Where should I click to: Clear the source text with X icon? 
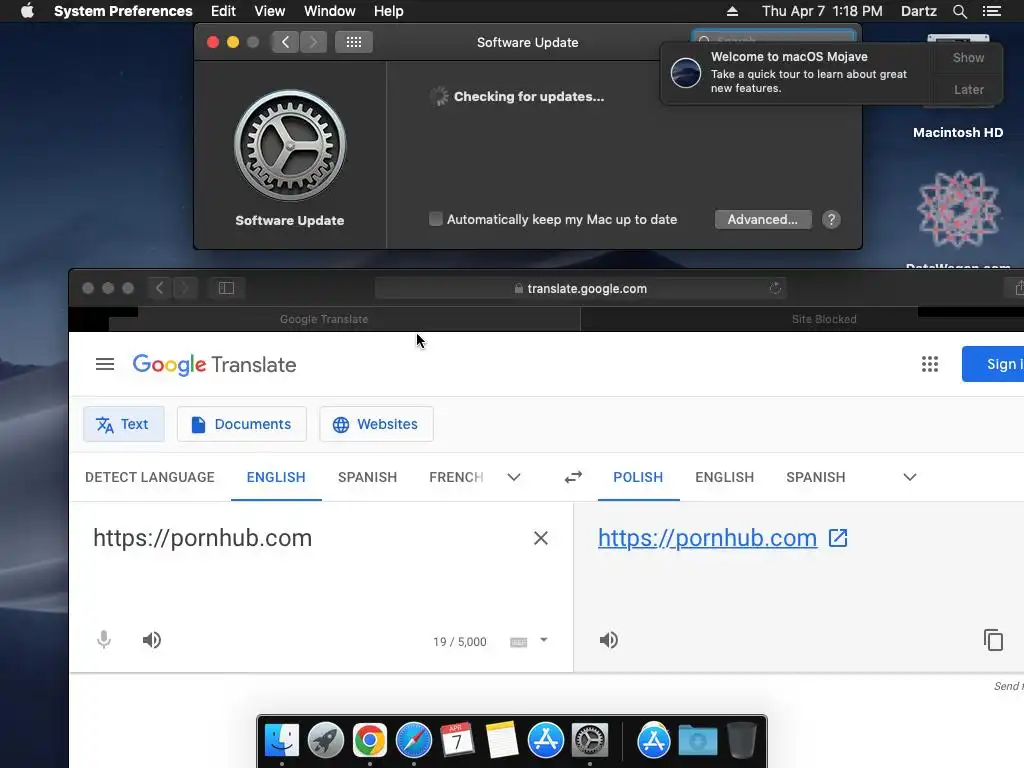541,538
